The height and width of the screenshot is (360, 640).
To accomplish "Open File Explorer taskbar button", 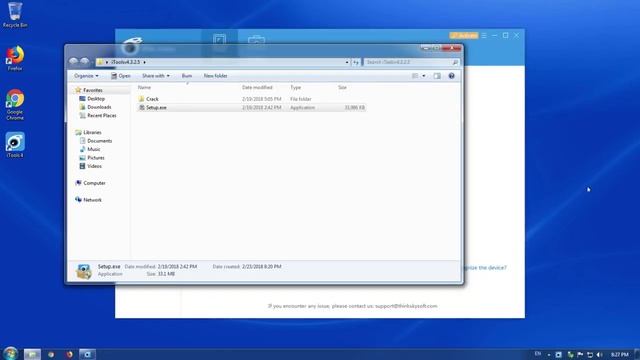I will 32,354.
